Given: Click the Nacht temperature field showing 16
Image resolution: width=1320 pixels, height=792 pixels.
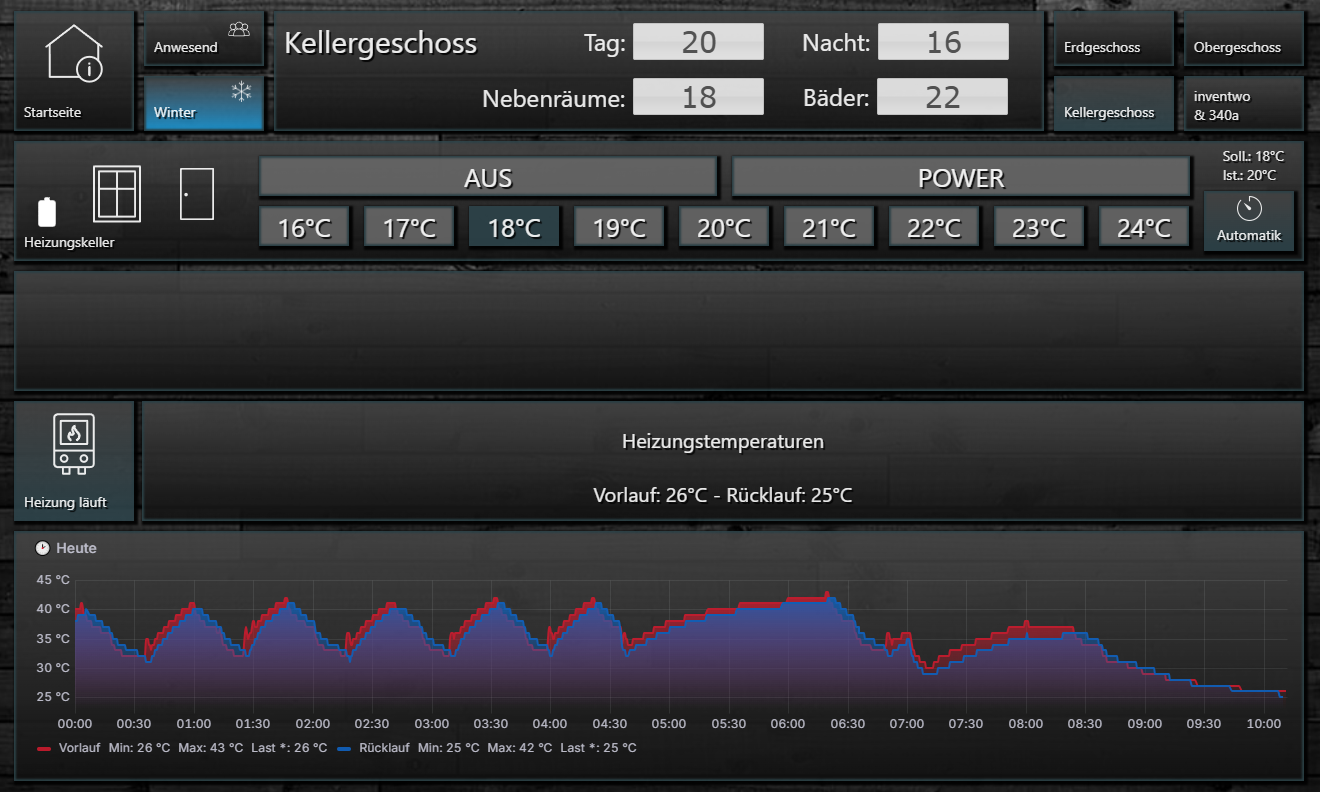Looking at the screenshot, I should (943, 42).
